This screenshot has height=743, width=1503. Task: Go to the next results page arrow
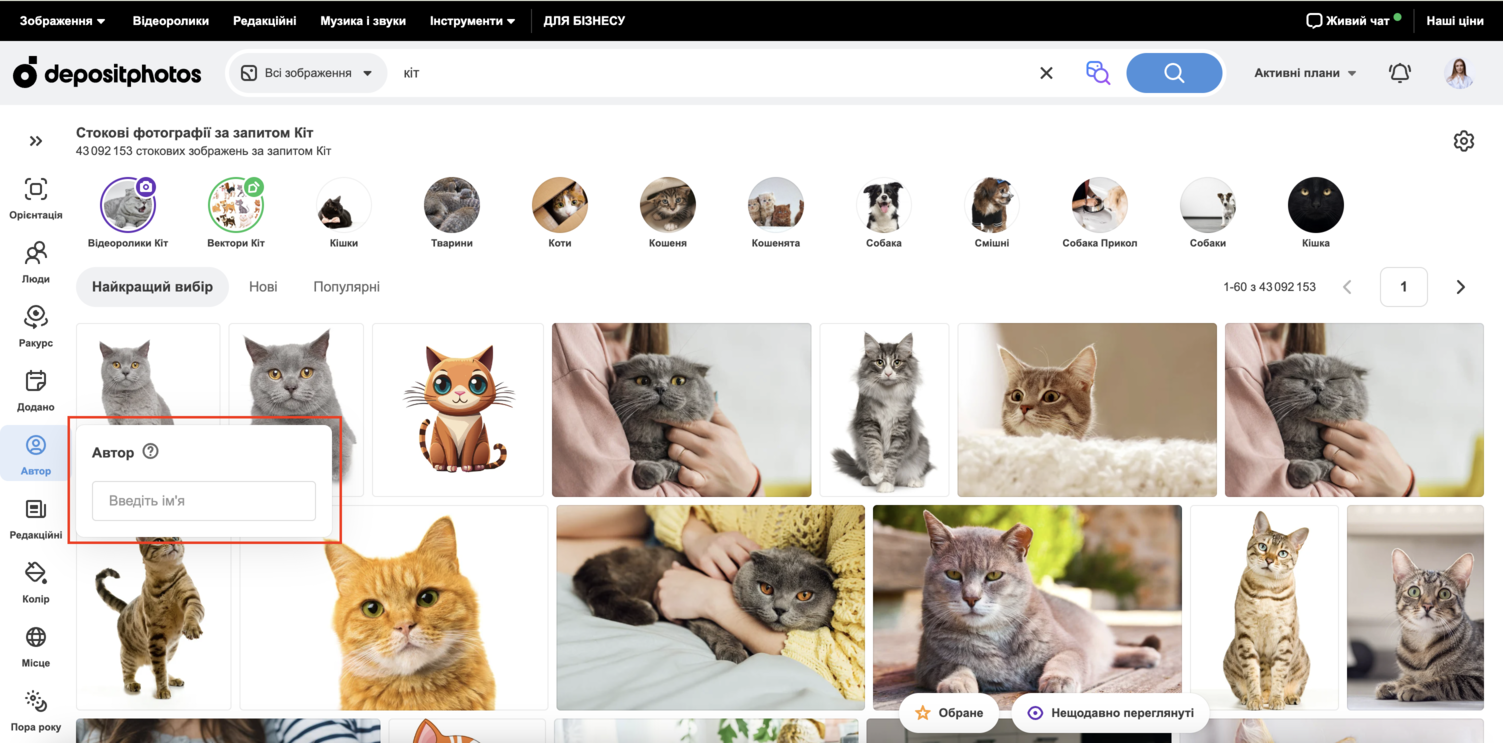[1460, 287]
